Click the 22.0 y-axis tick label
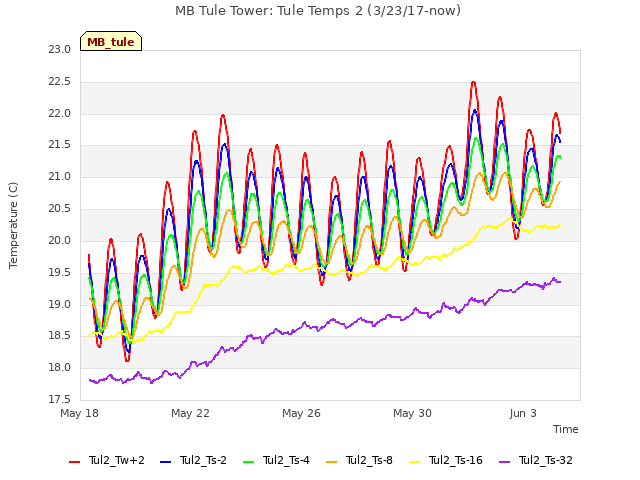Screen dimensions: 640x480 click(60, 113)
